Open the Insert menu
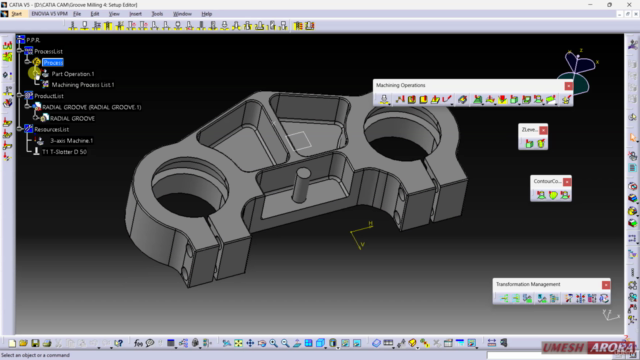Screen dimensions: 640x360 [x=135, y=14]
